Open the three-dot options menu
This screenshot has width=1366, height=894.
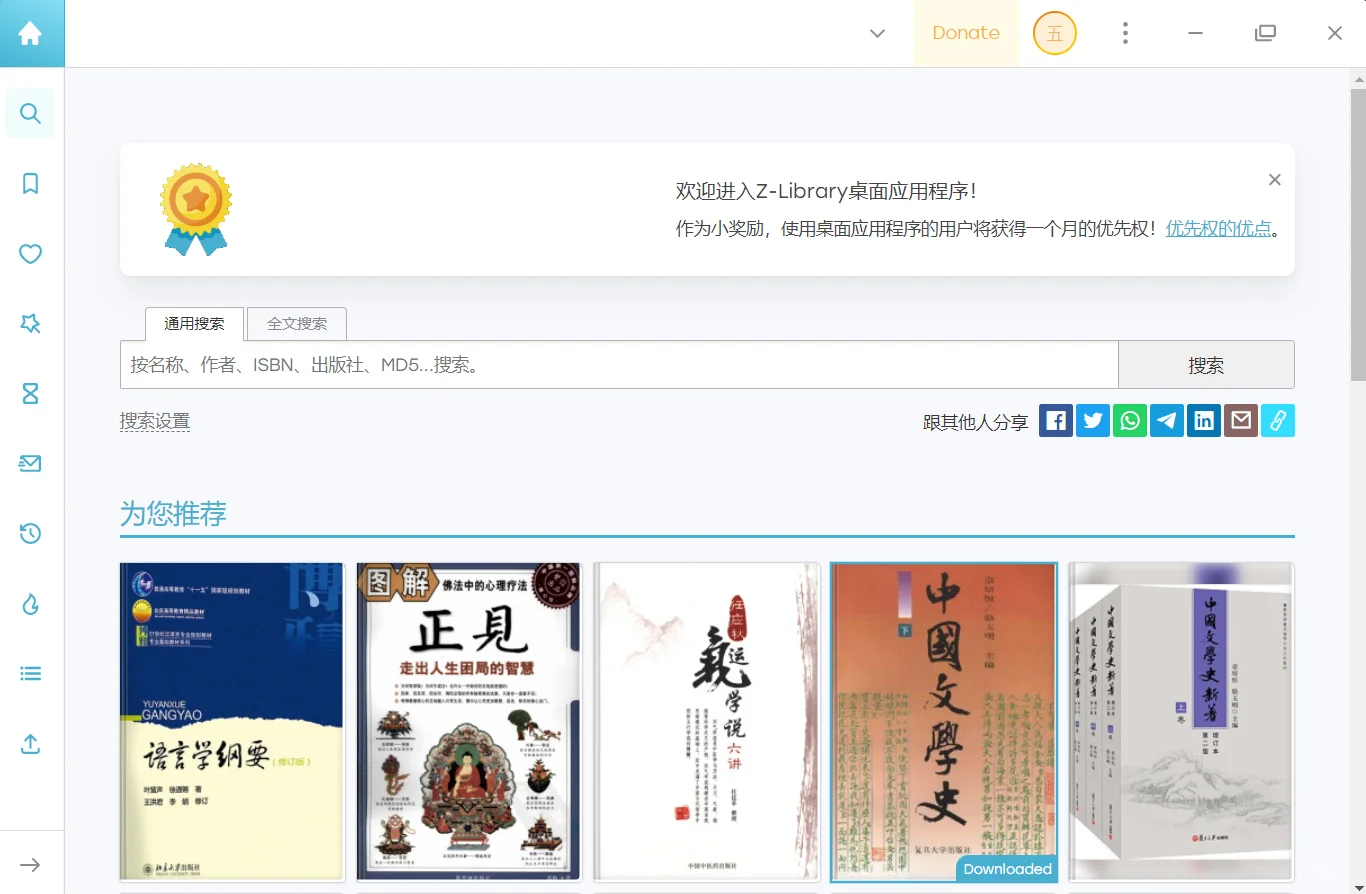click(x=1125, y=33)
